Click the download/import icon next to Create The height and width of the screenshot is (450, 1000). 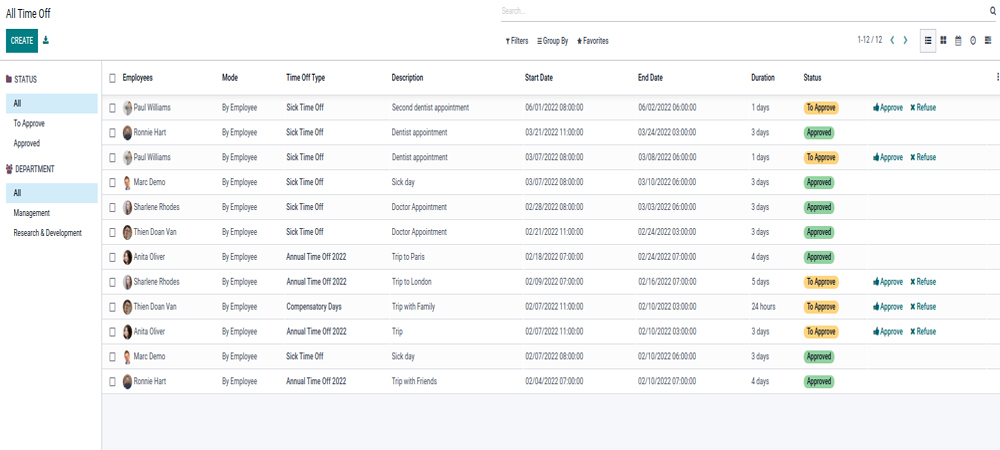[46, 40]
